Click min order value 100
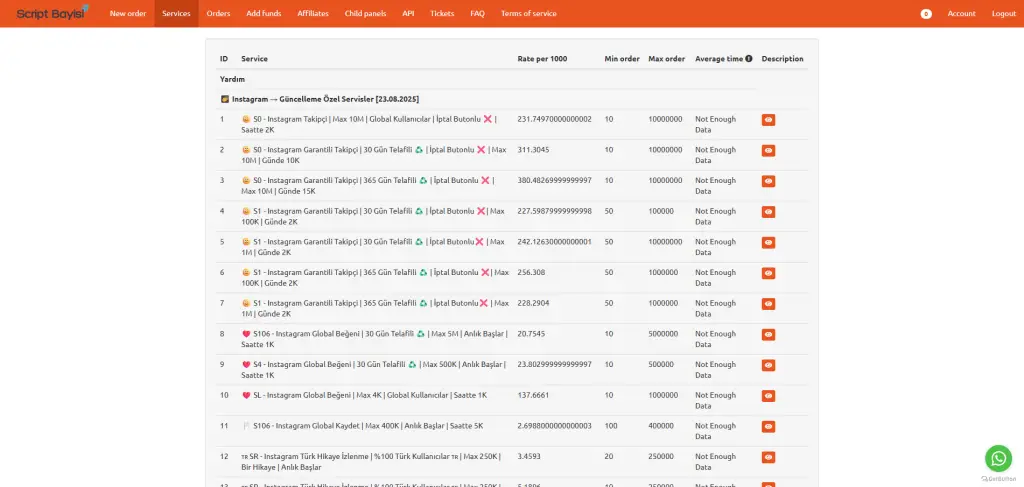Viewport: 1024px width, 487px height. point(610,426)
